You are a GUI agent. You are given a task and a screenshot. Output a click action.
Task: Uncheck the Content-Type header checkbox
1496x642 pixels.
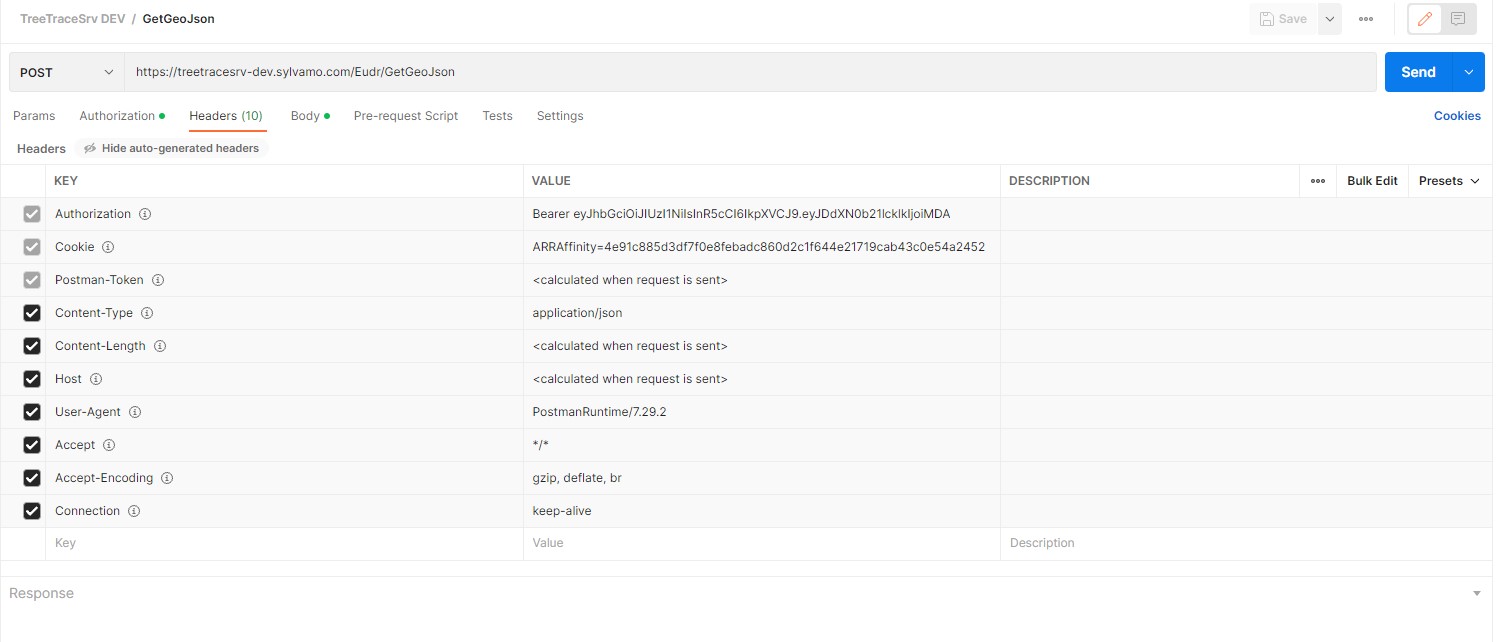click(32, 313)
